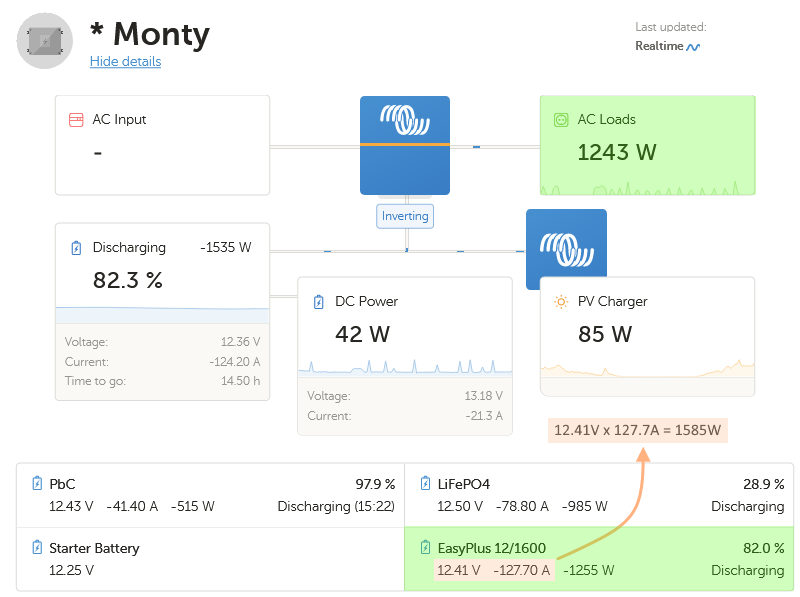Click the large blue inverter device tile

pyautogui.click(x=405, y=145)
